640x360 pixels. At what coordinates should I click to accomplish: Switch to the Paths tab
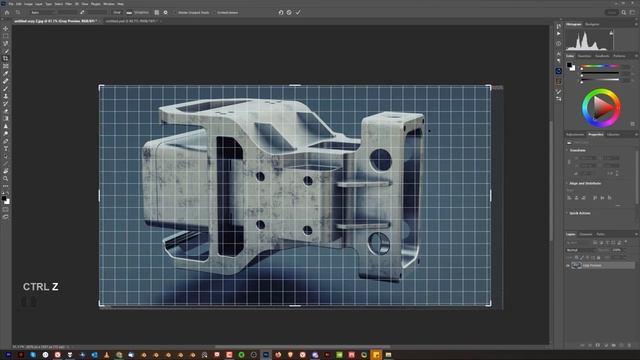(600, 234)
